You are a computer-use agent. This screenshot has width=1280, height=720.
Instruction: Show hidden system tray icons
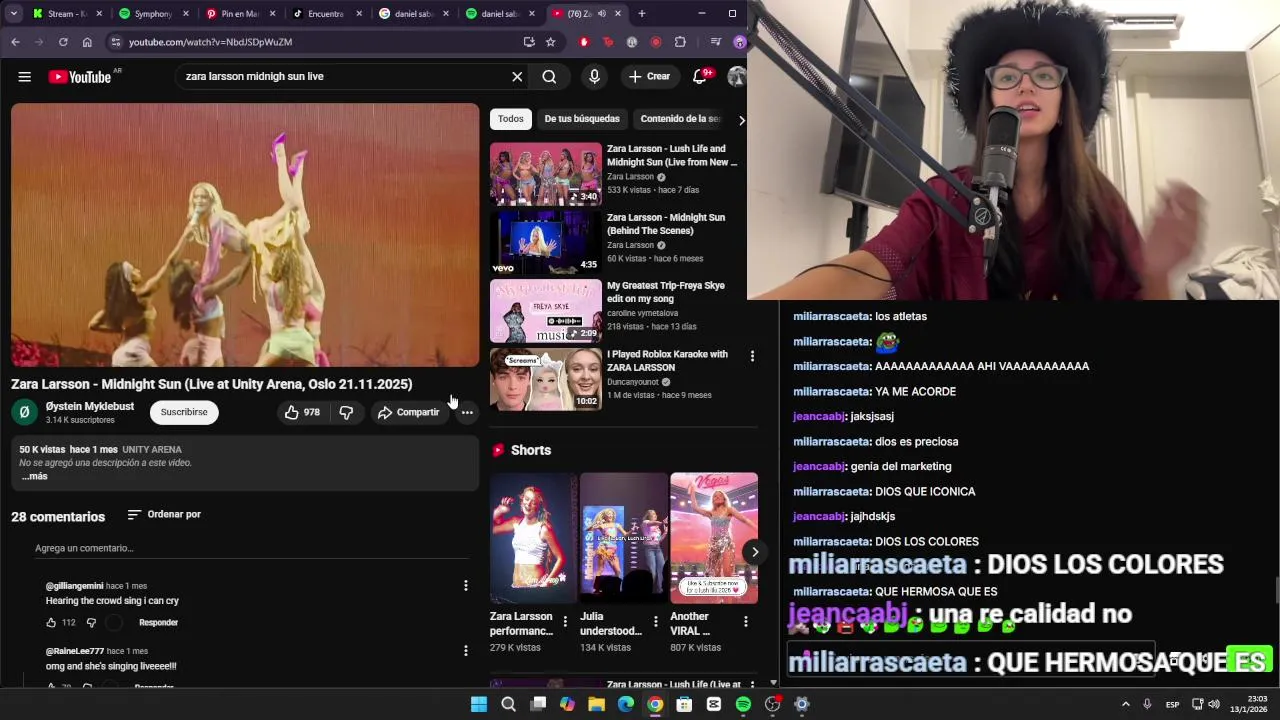click(1125, 704)
